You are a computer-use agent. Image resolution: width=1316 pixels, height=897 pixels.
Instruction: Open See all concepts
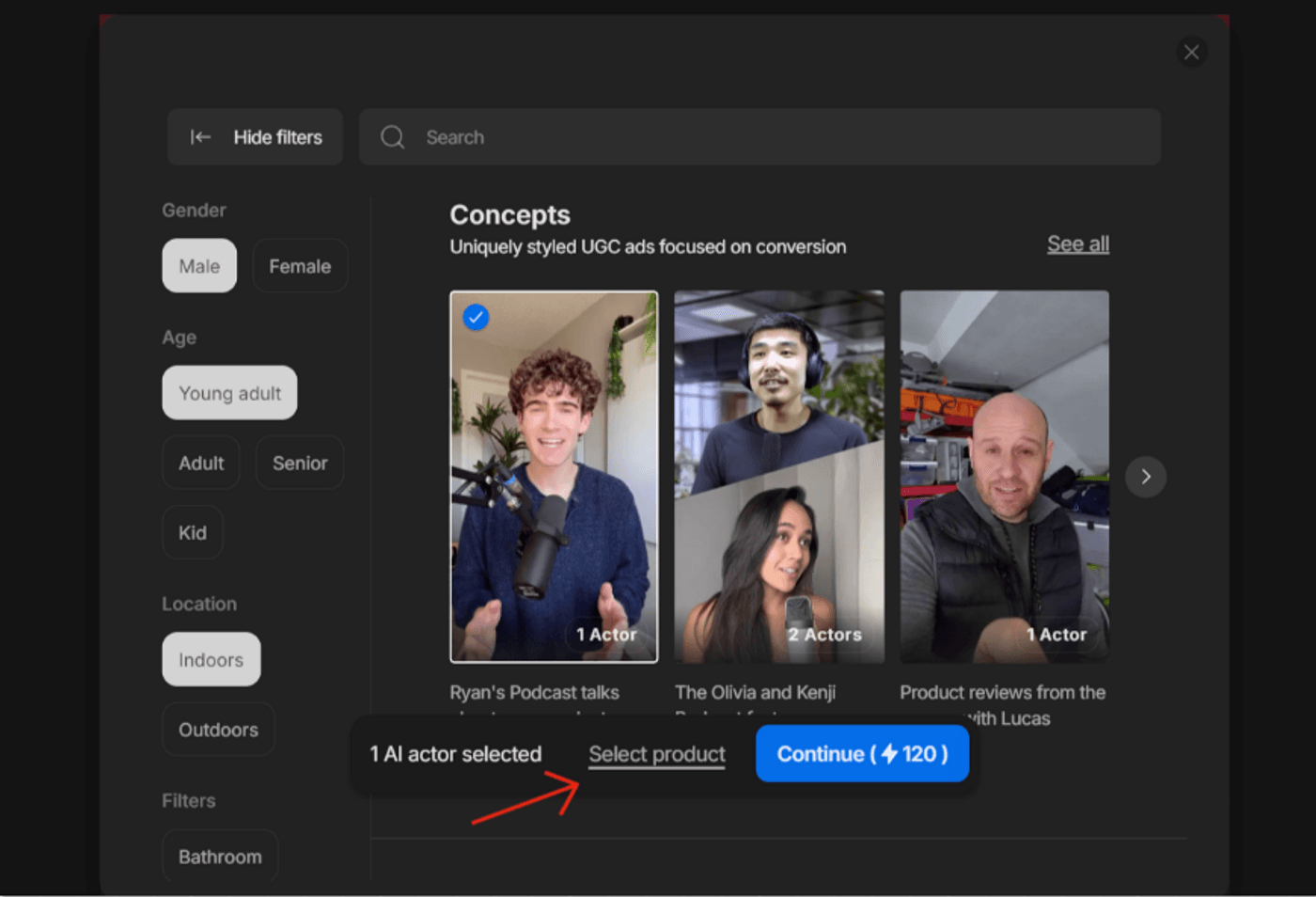(1077, 244)
